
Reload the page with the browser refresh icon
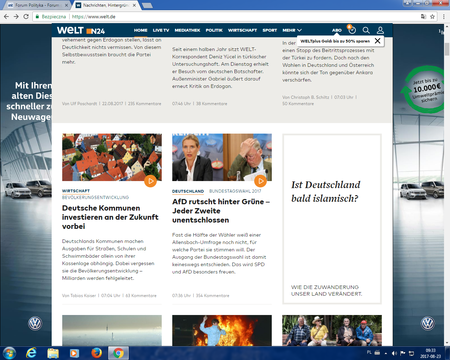[26, 16]
